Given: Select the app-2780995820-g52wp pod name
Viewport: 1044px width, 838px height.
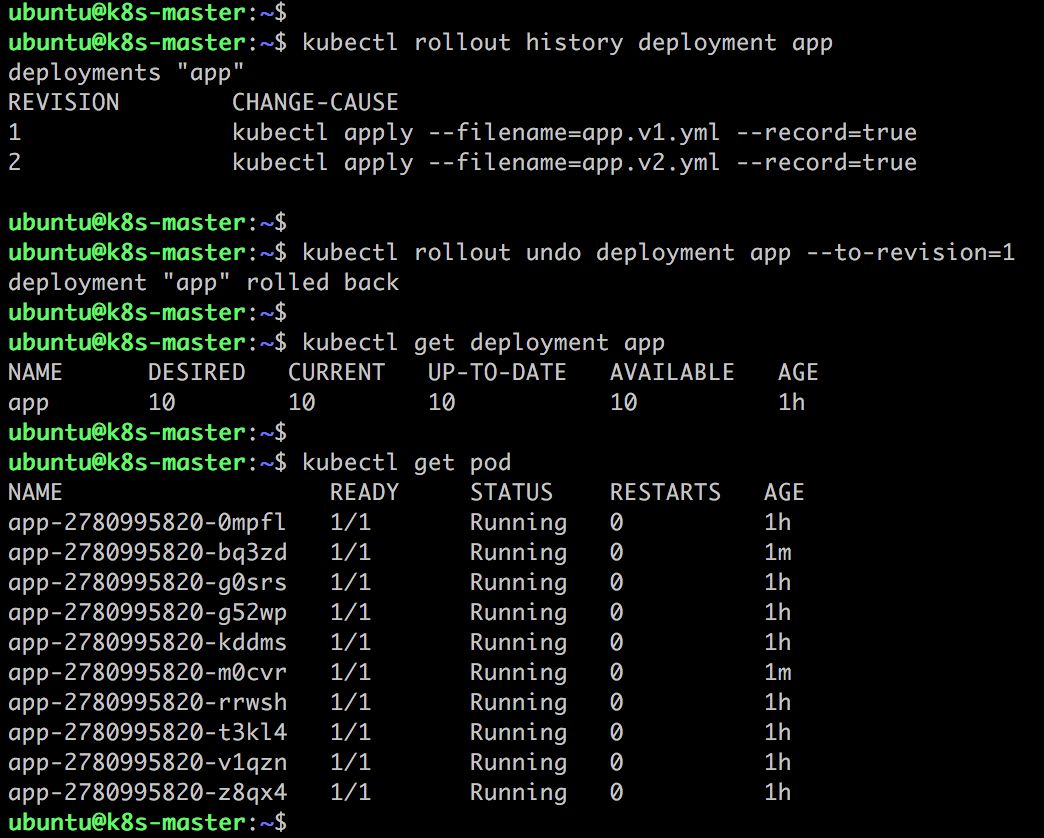Looking at the screenshot, I should pos(147,612).
